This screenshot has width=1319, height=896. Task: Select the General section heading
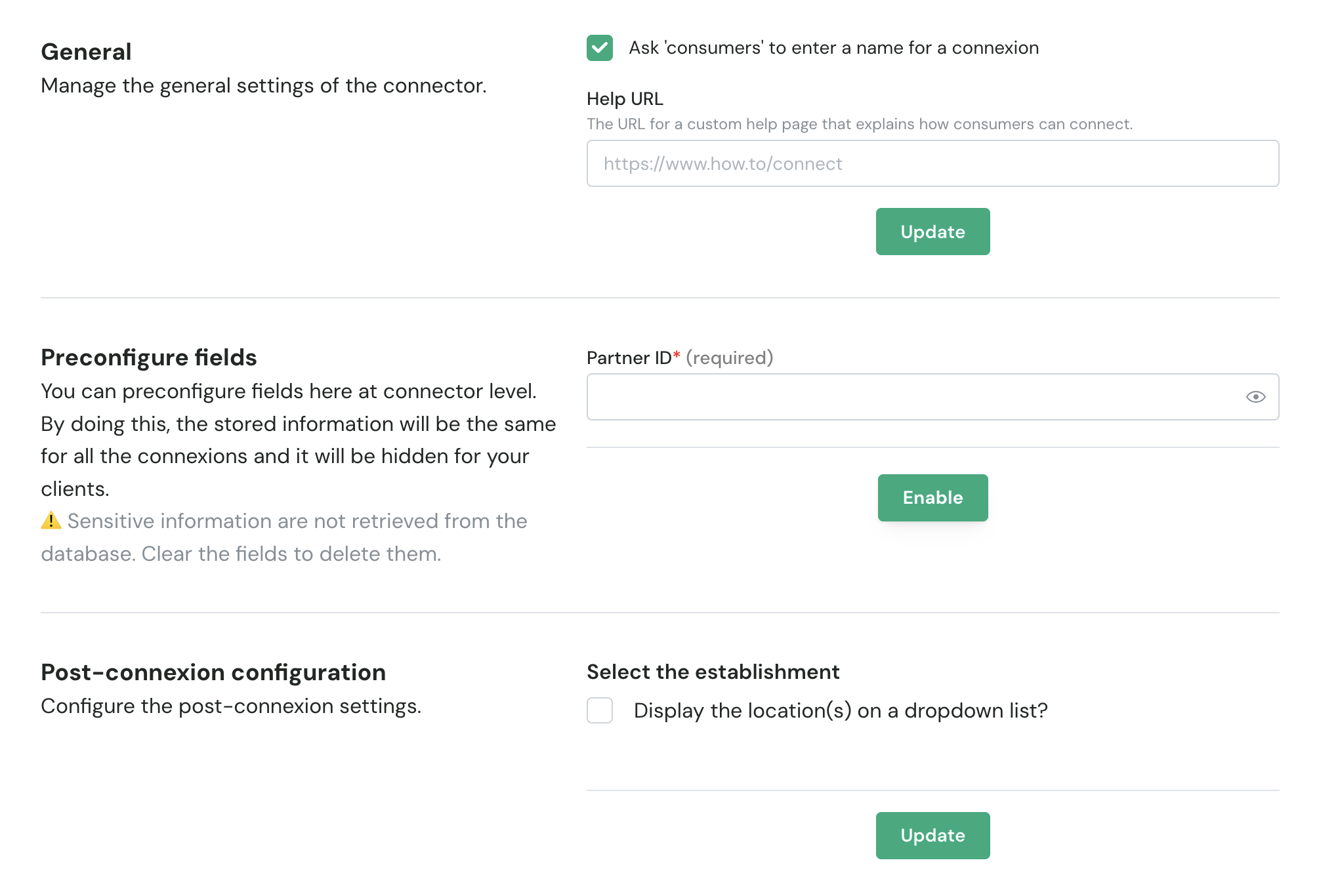(x=86, y=52)
